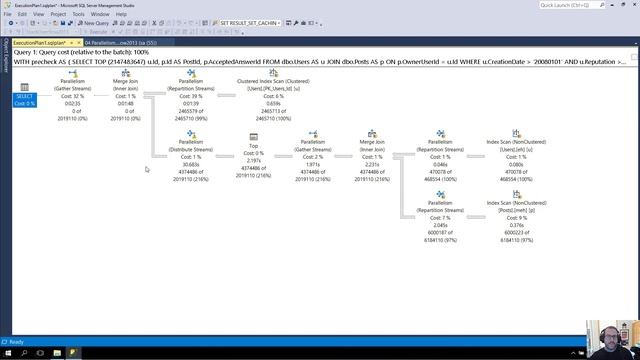The height and width of the screenshot is (360, 640).
Task: Open the document tab list dropdown arrow
Action: coord(636,42)
